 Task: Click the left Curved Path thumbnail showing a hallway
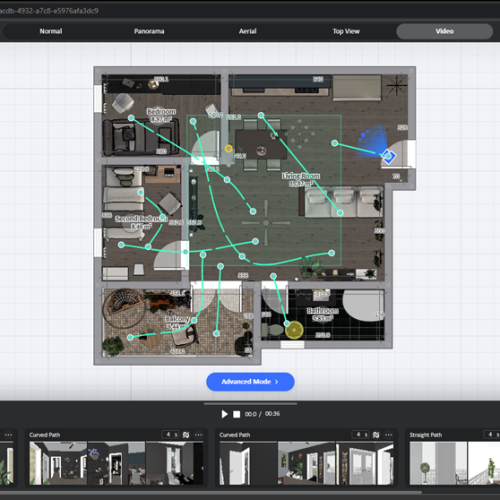click(58, 463)
